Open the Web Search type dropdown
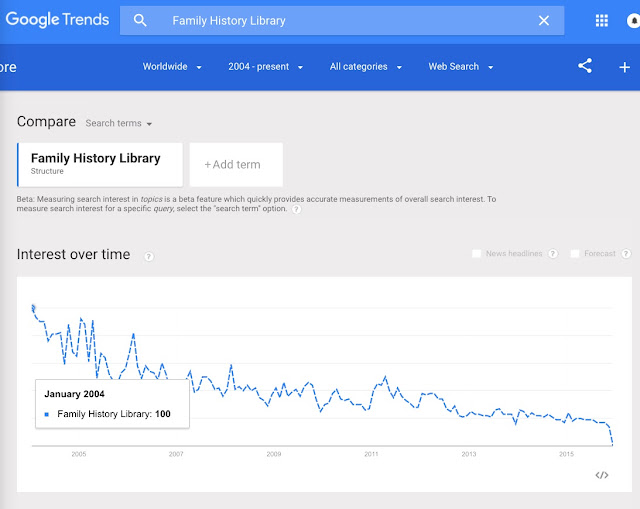640x509 pixels. pos(461,67)
